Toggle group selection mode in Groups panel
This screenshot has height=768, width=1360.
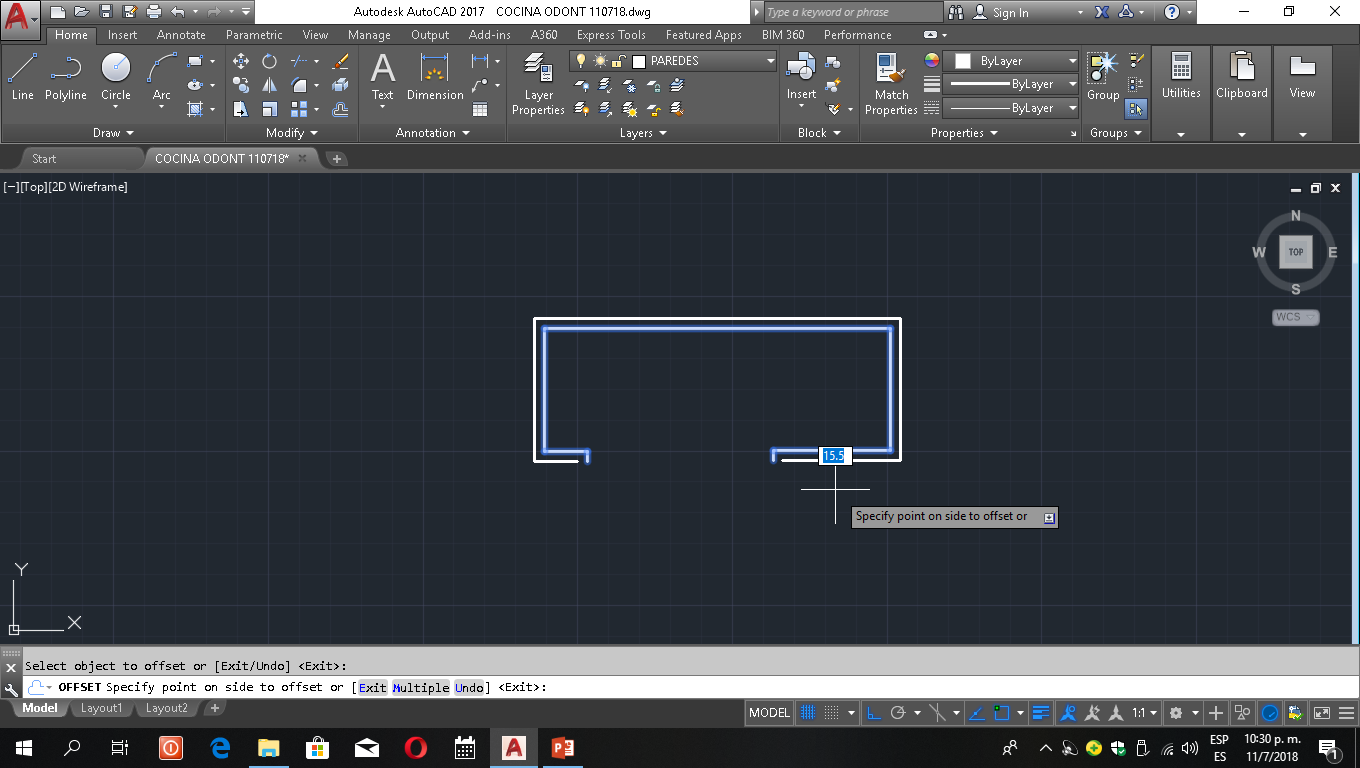(1136, 108)
